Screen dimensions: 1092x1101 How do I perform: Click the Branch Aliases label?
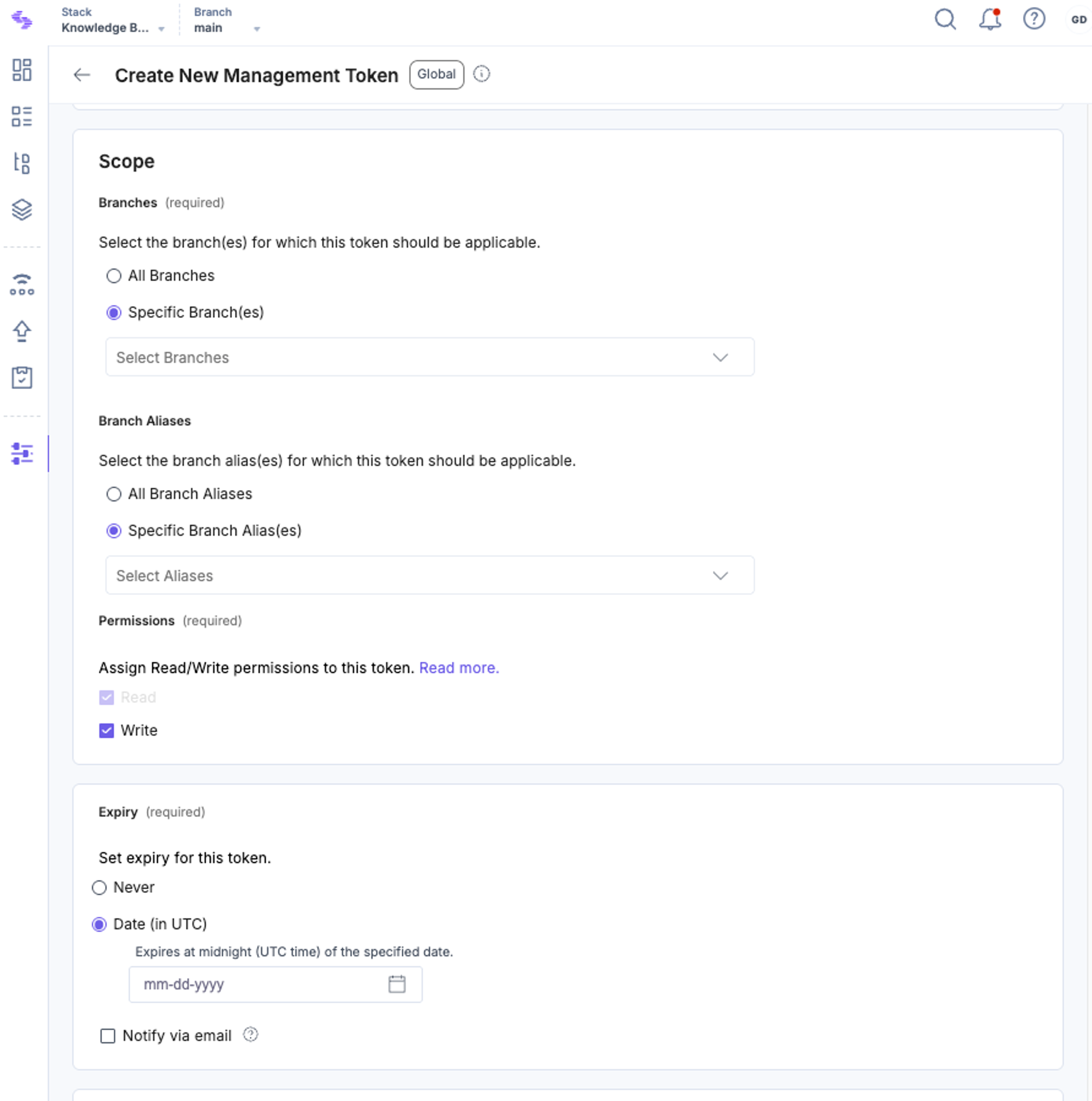(145, 421)
